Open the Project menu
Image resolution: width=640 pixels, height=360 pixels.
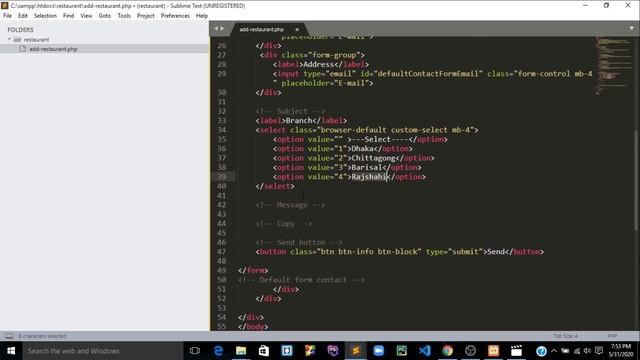(146, 16)
